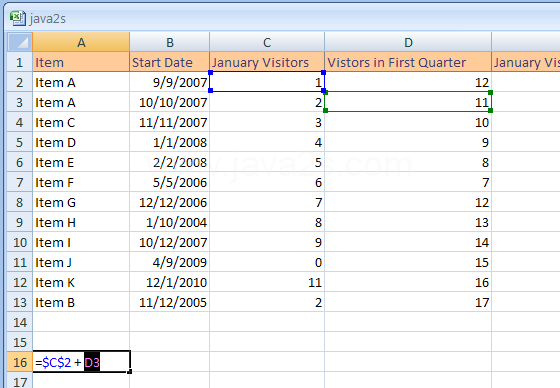Select the Item K cell
This screenshot has height=388, width=560.
point(81,282)
